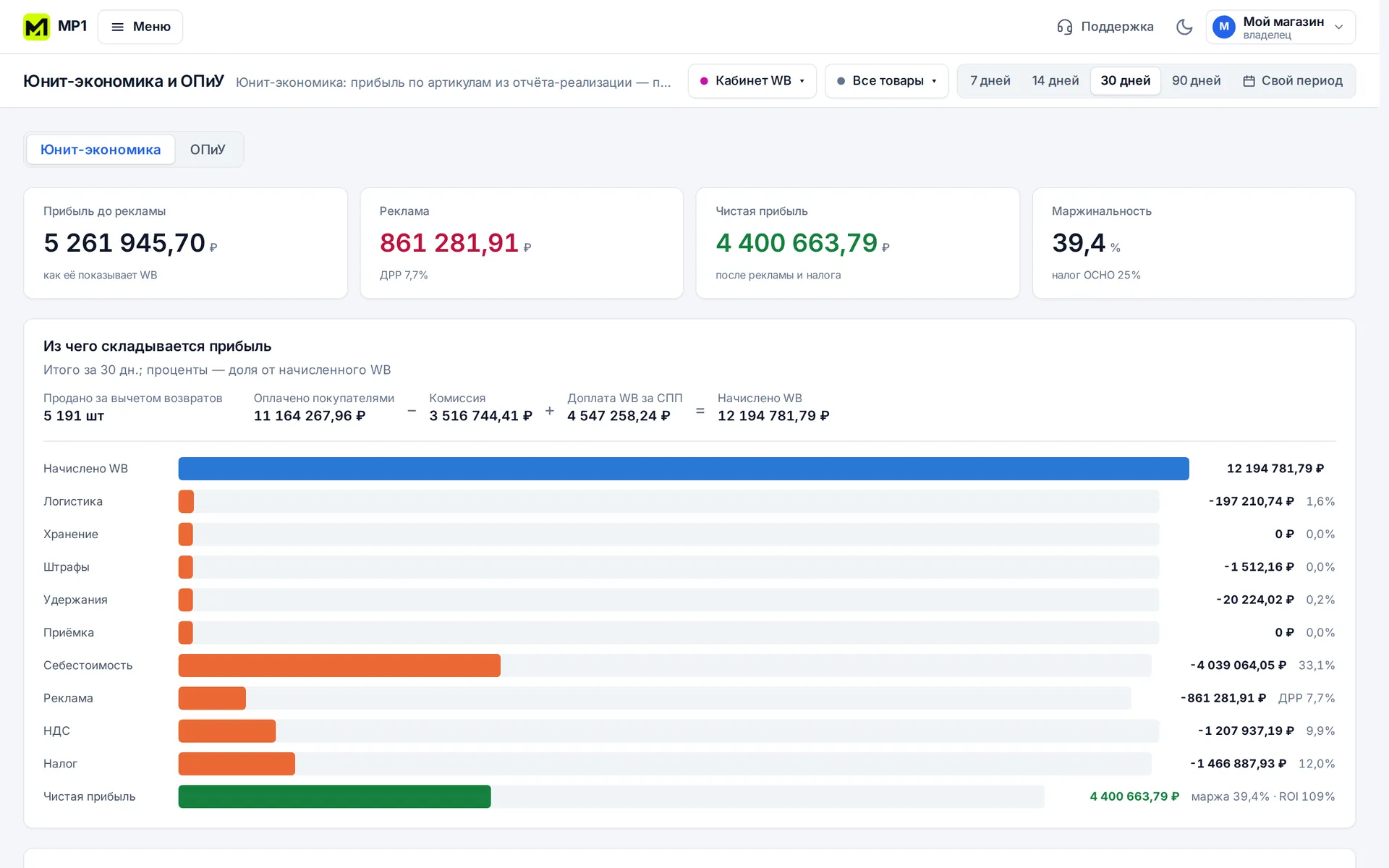The height and width of the screenshot is (868, 1389).
Task: Click the green Чистая прибыль bar
Action: pos(334,796)
